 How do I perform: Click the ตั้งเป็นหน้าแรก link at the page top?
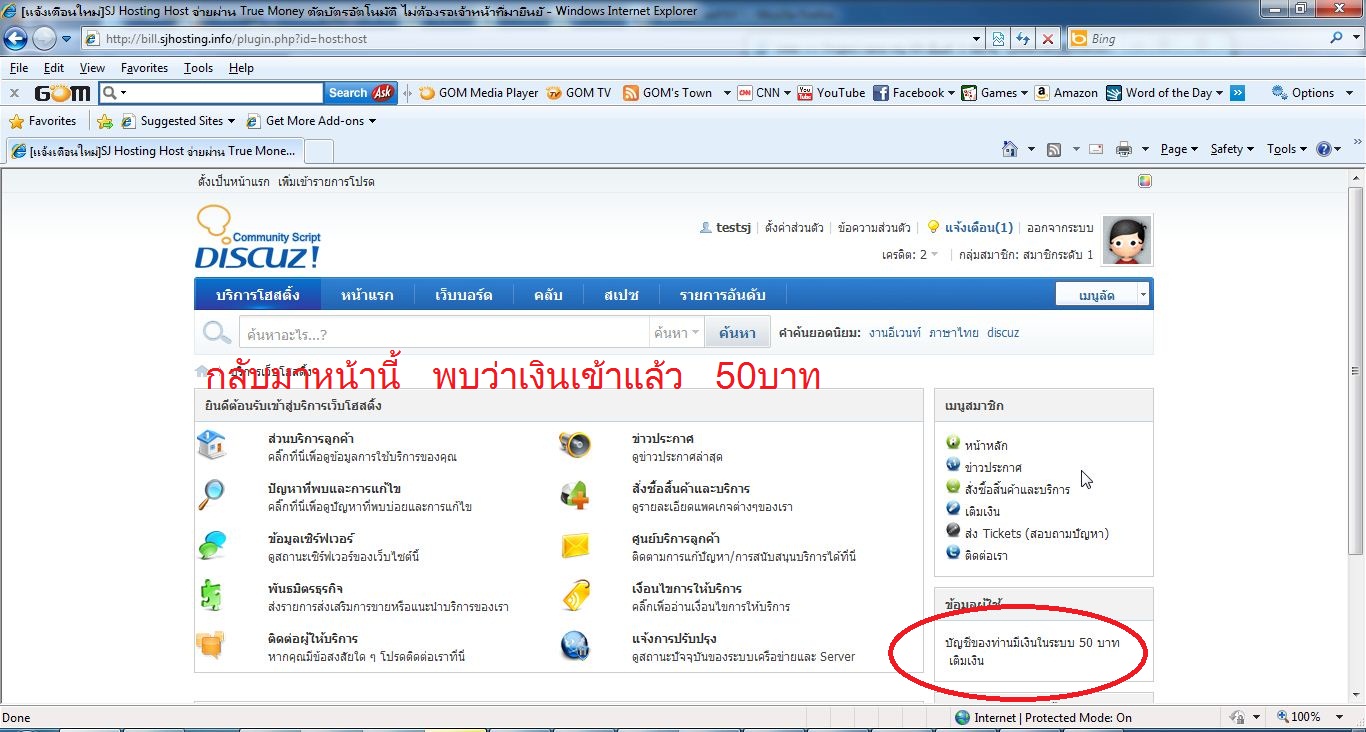pyautogui.click(x=233, y=182)
